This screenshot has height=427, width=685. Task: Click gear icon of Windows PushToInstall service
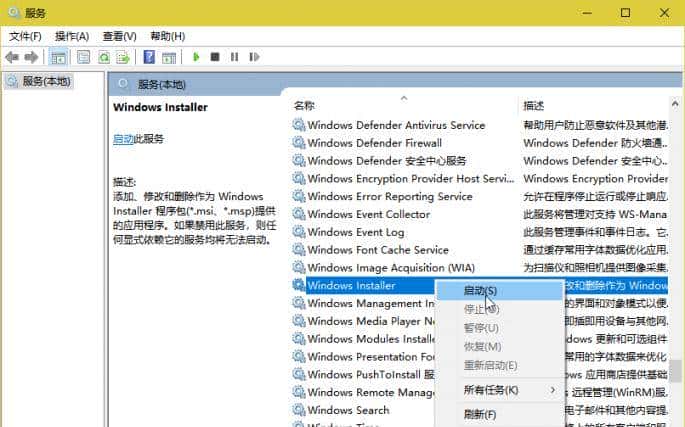click(x=299, y=375)
